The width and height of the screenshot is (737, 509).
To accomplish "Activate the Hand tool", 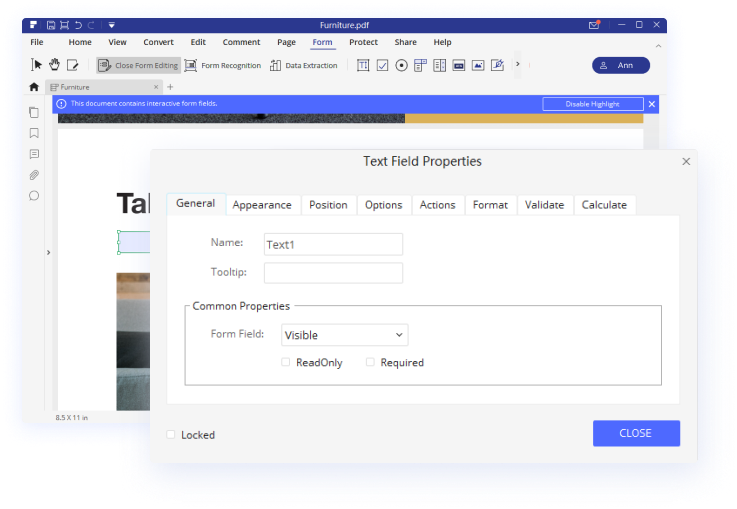I will [x=55, y=65].
